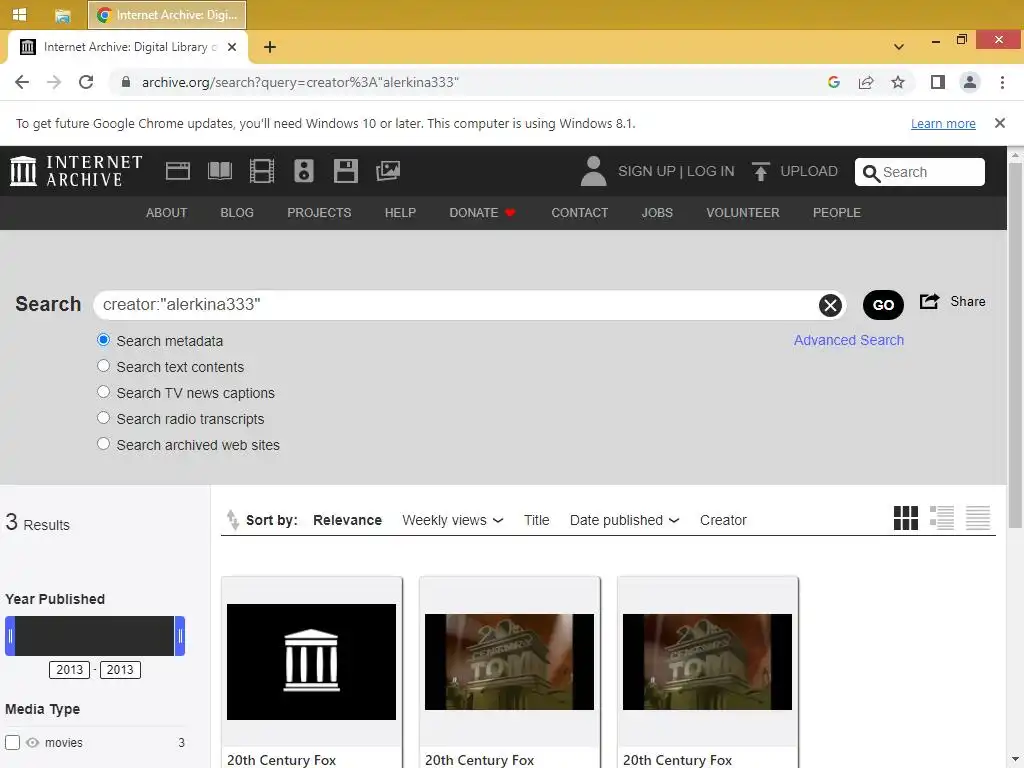Select Search radio transcripts option
The height and width of the screenshot is (768, 1024).
[103, 417]
